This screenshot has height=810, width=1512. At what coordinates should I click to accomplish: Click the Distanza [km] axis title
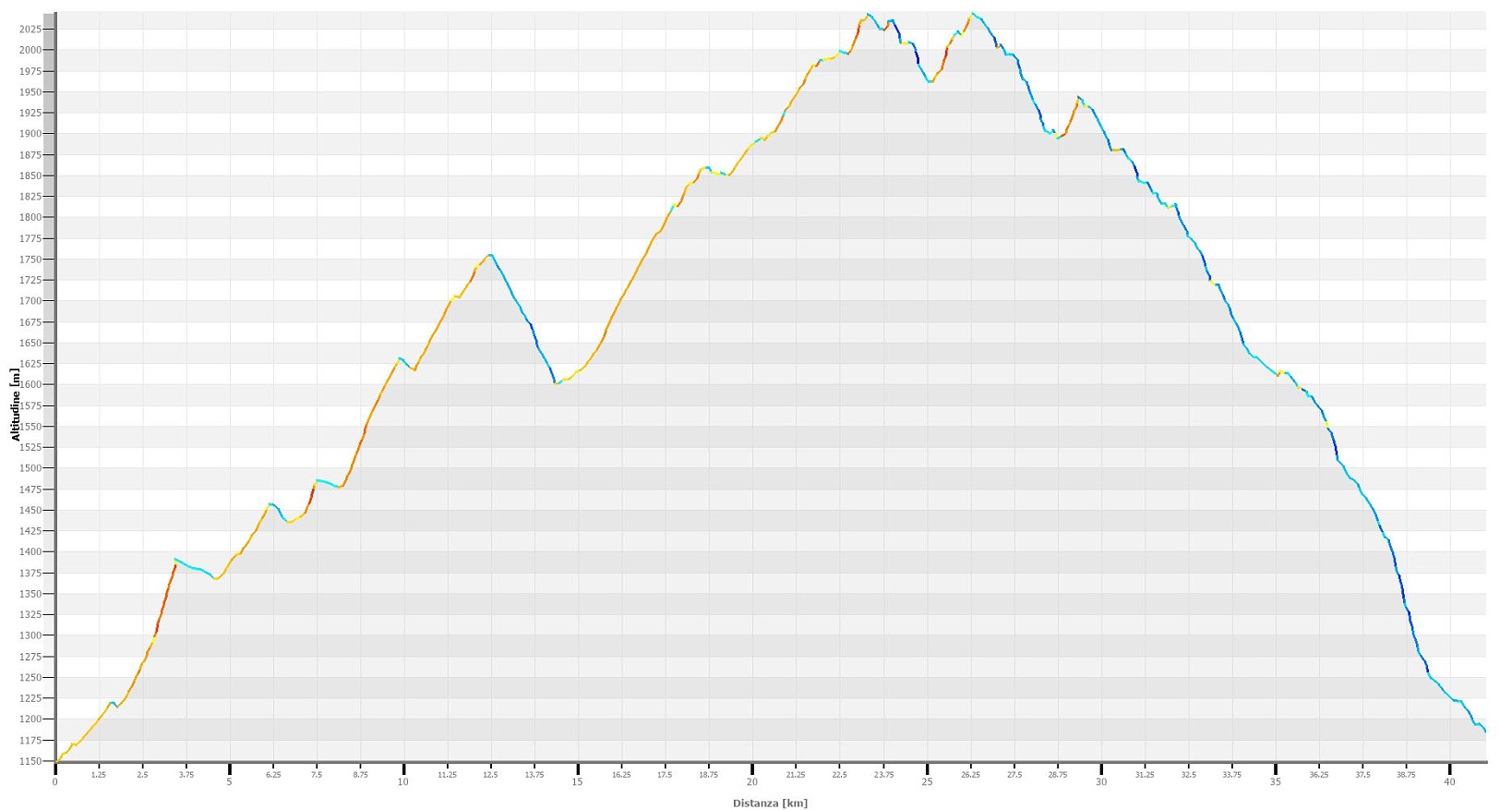[770, 803]
